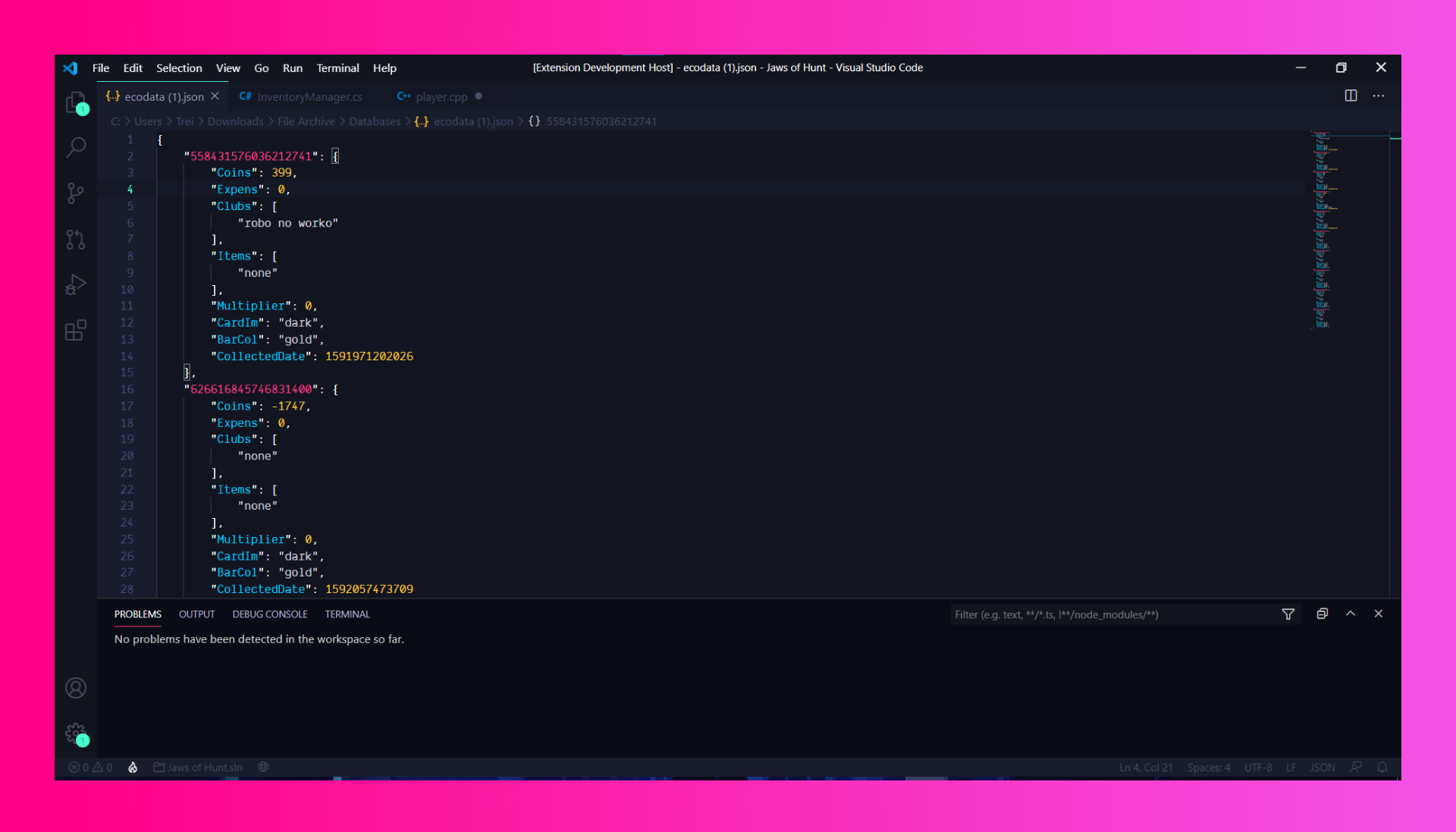The width and height of the screenshot is (1456, 832).
Task: Click notifications bell in status bar
Action: (x=1382, y=768)
